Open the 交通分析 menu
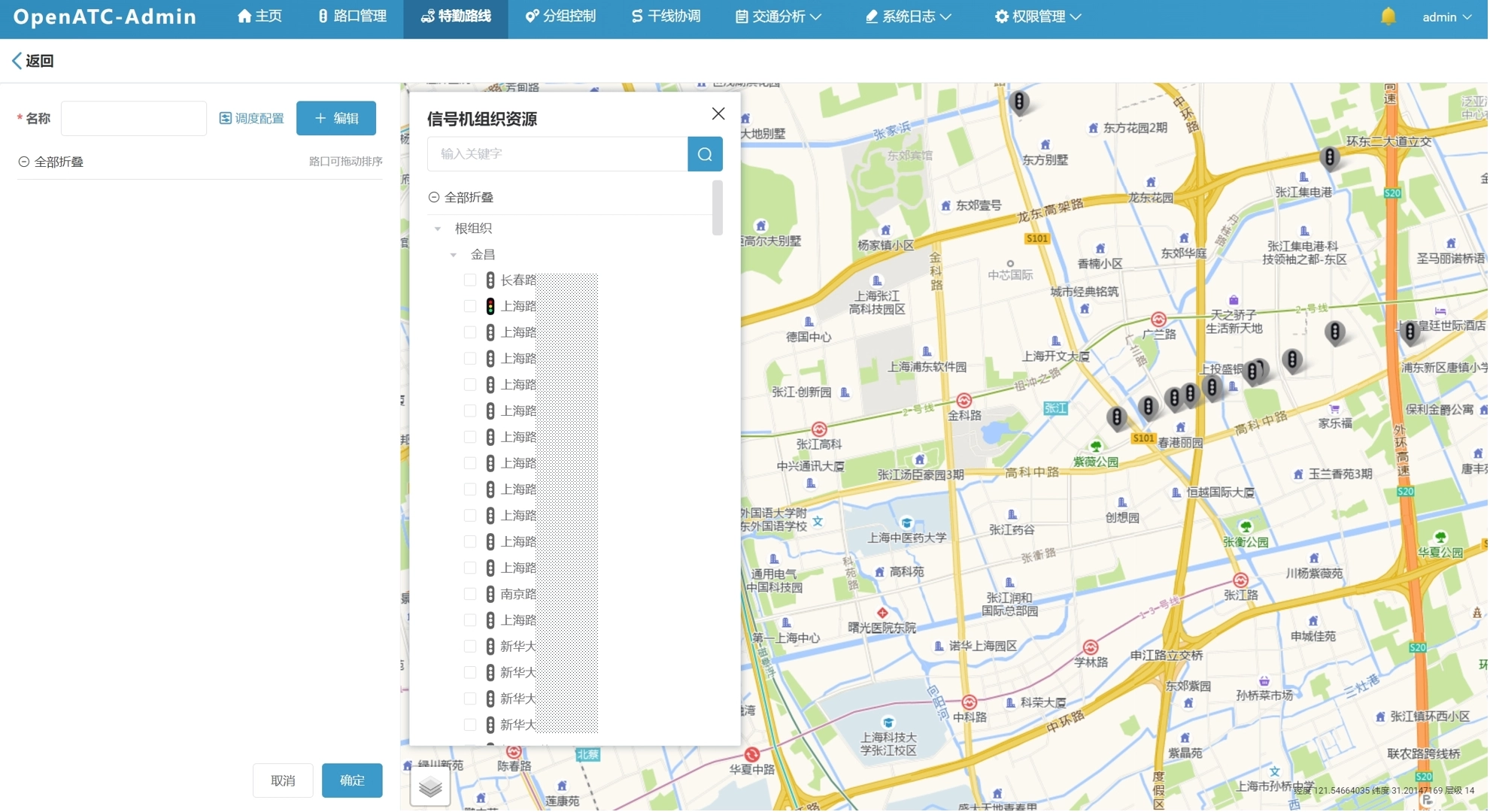 coord(778,17)
